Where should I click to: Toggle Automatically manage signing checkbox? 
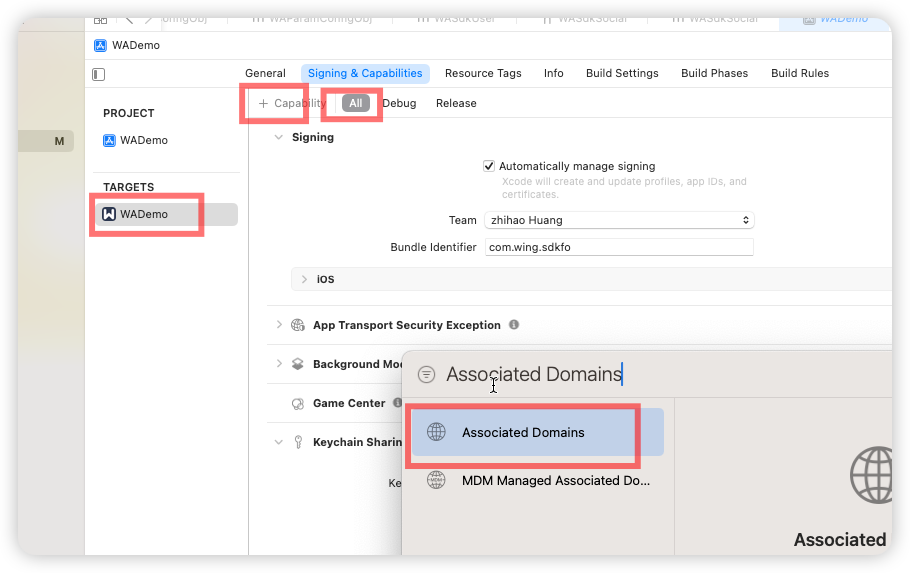pyautogui.click(x=489, y=166)
